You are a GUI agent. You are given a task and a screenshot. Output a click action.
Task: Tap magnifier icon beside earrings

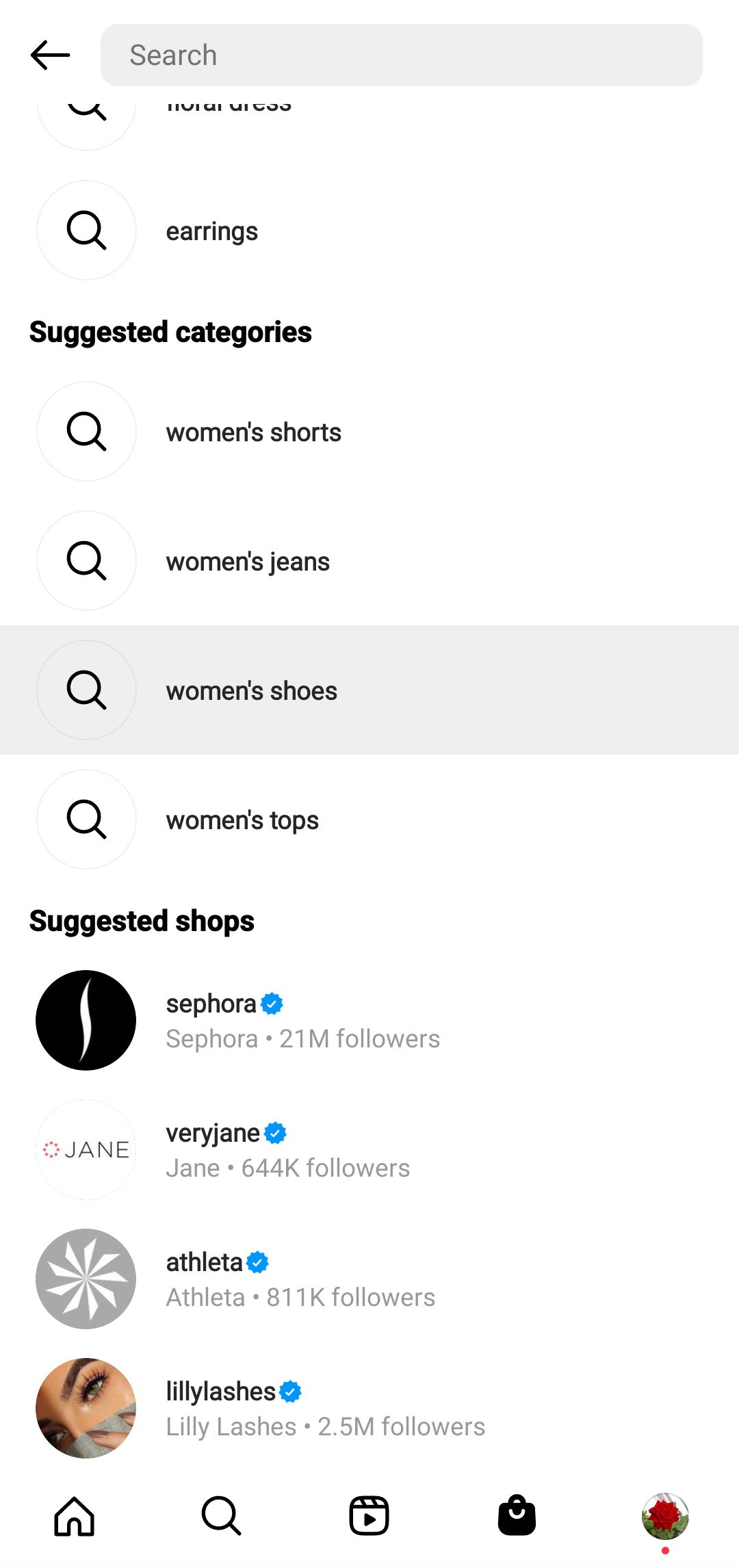click(x=86, y=231)
